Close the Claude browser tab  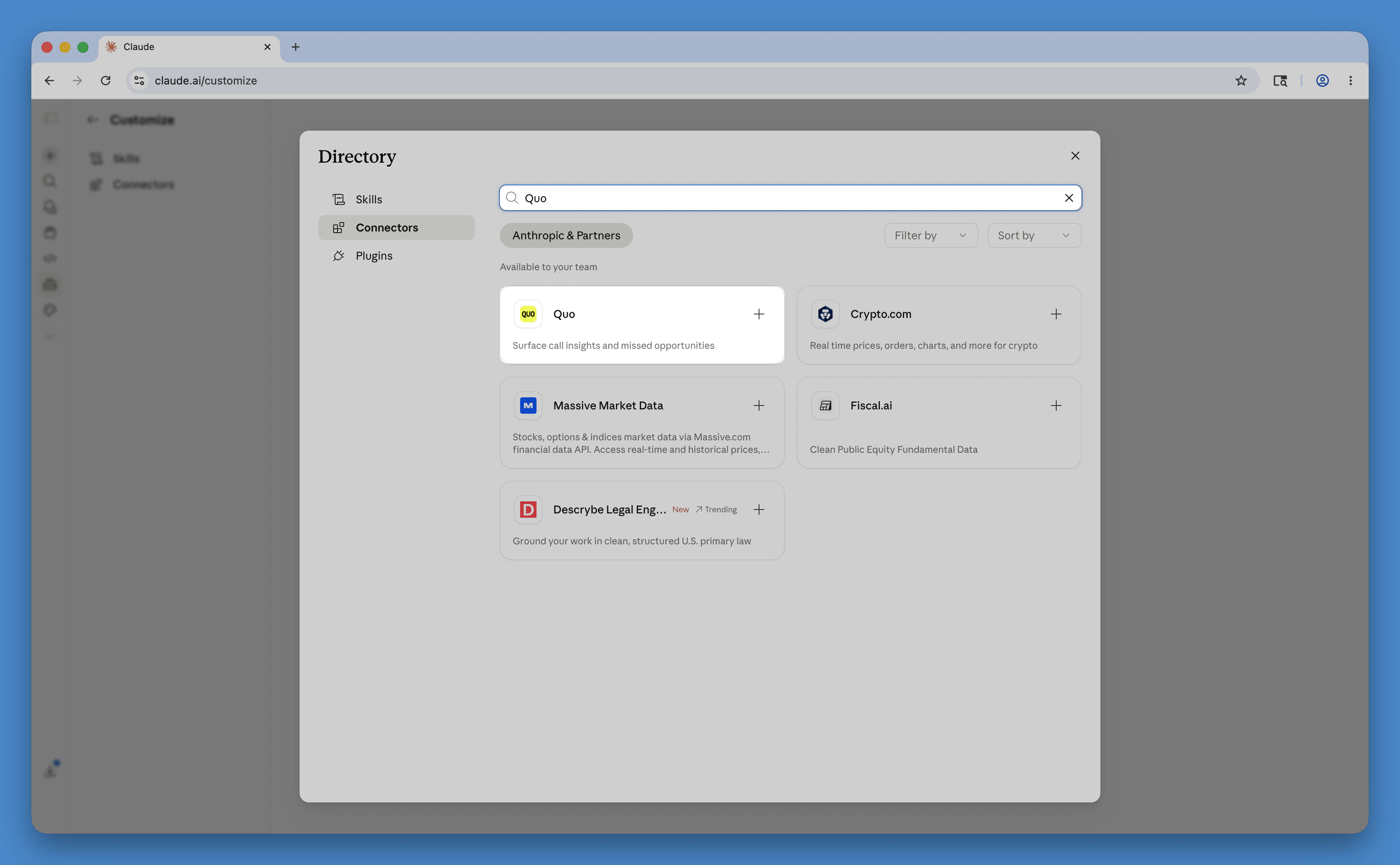[x=267, y=47]
